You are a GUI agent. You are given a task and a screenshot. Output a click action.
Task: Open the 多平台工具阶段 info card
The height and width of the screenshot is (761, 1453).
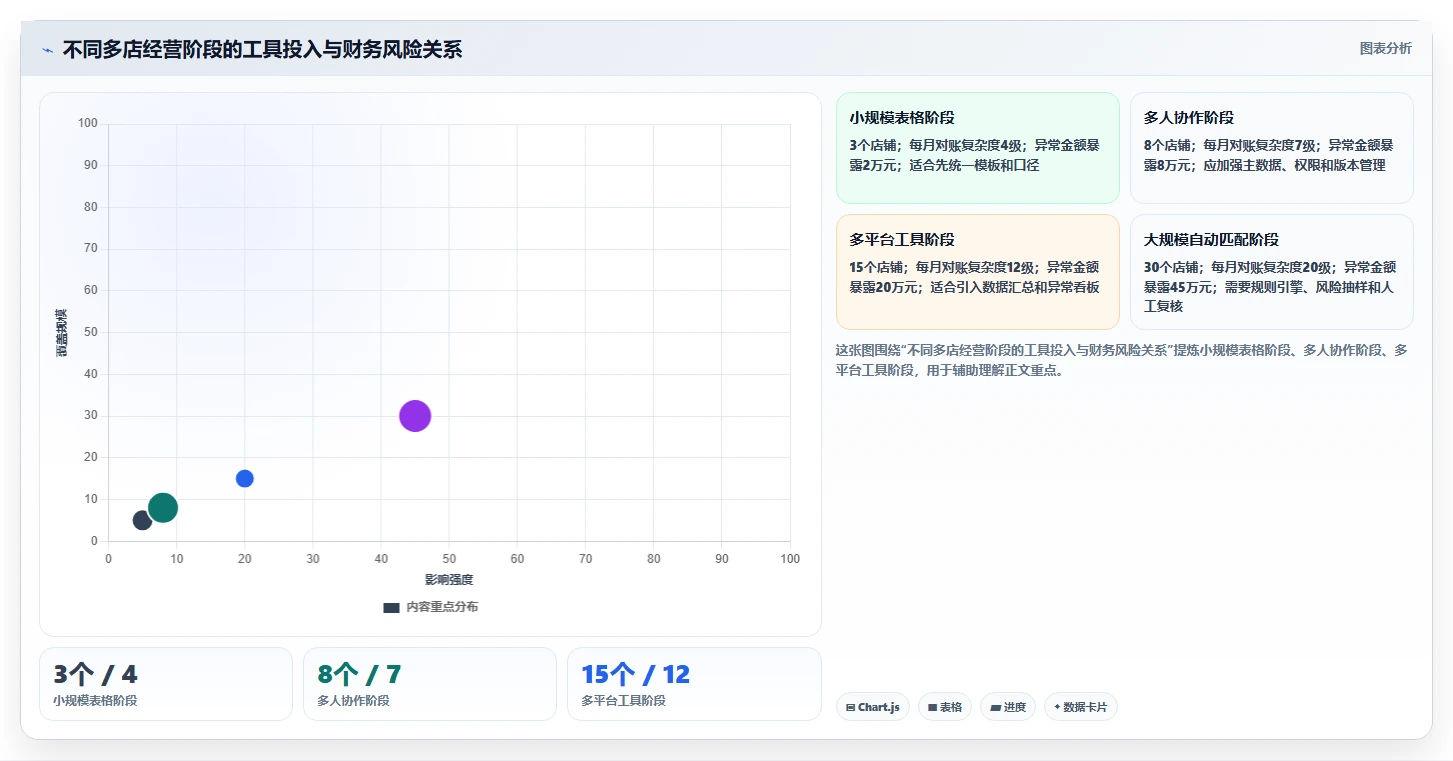click(977, 271)
